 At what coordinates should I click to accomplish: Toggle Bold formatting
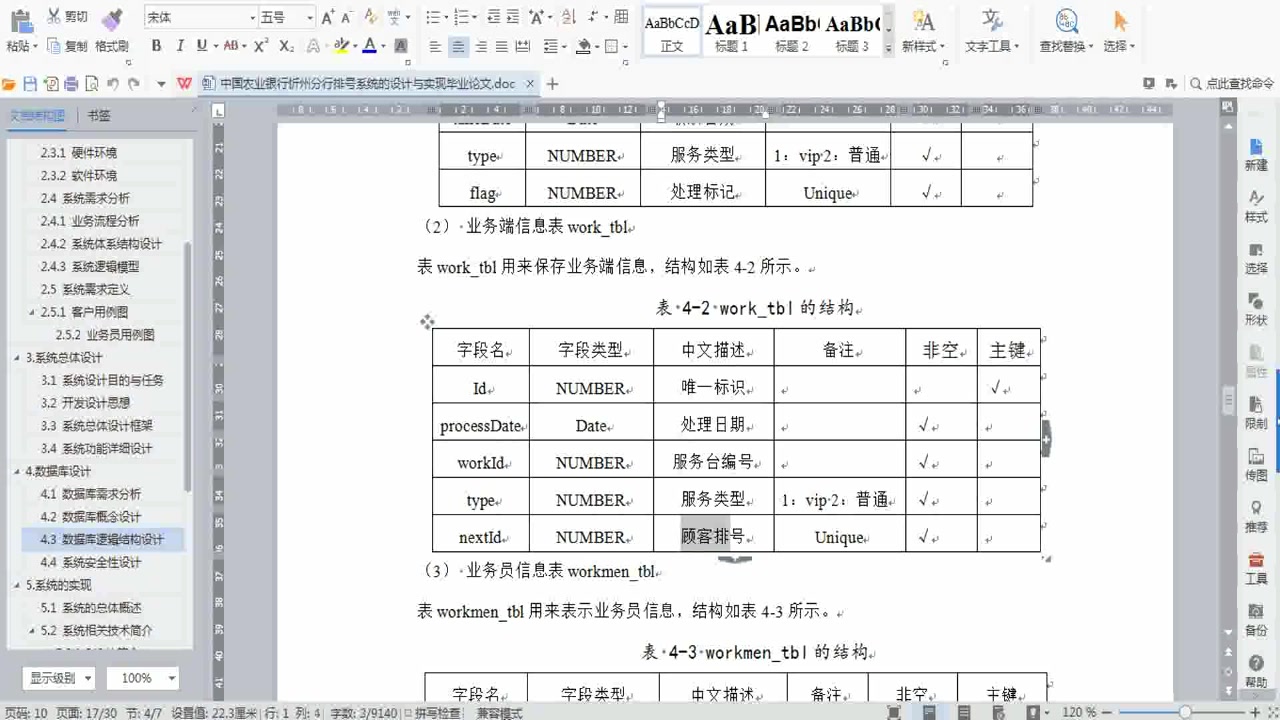(x=157, y=46)
